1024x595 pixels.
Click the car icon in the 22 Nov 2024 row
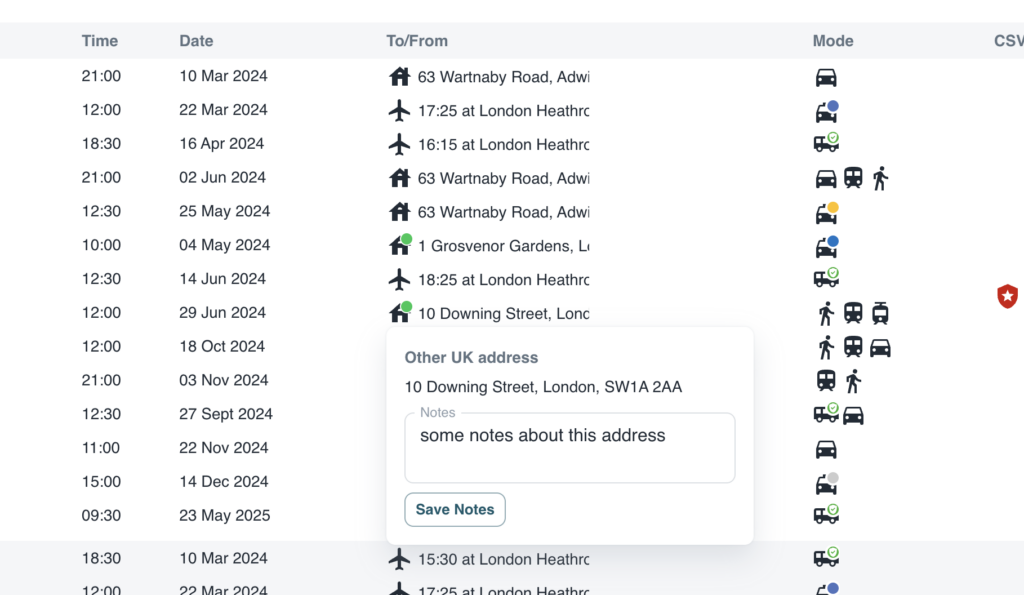pos(826,449)
